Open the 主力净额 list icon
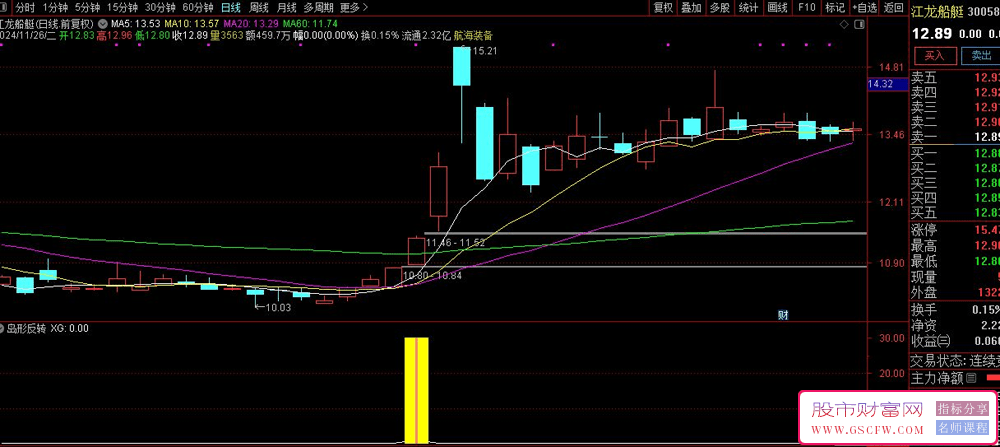This screenshot has width=1000, height=447. point(971,378)
